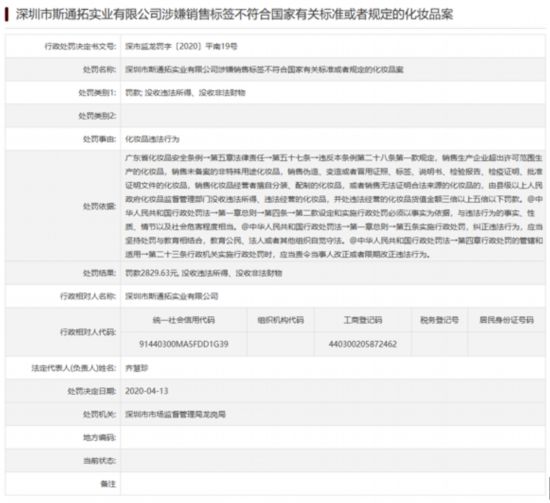Select the 法定代表人(负责人)姓名 label
550x503 pixels.
[x=74, y=368]
